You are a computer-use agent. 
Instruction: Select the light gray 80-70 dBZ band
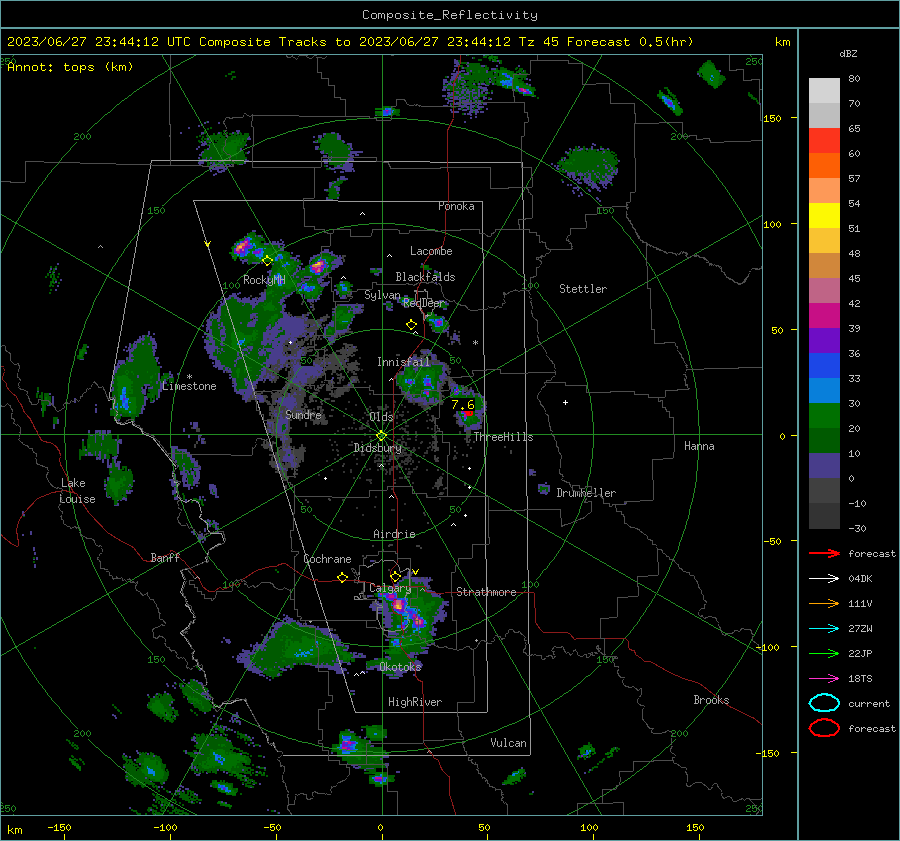coord(824,91)
